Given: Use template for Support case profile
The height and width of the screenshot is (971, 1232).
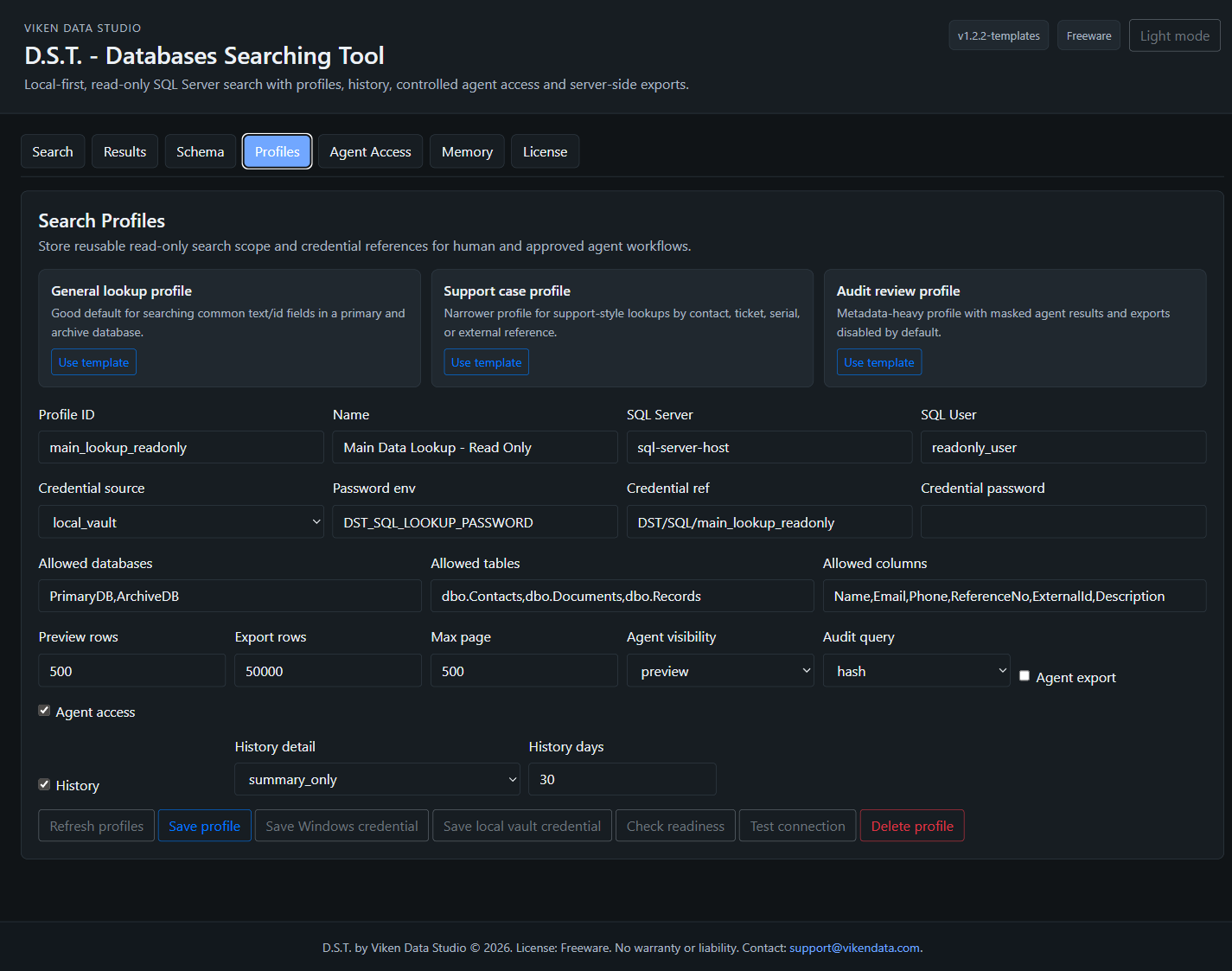Looking at the screenshot, I should [x=486, y=362].
